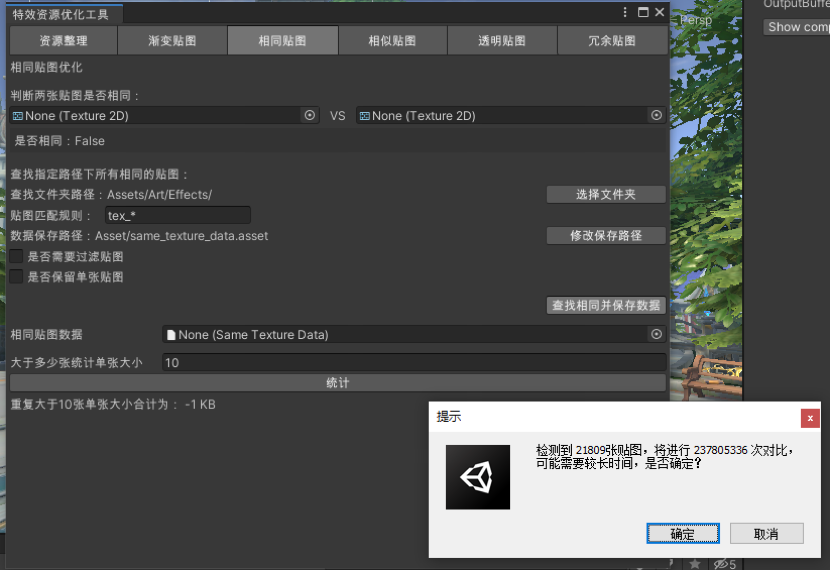This screenshot has width=830, height=570.
Task: Open object picker for first Texture 2D field
Action: click(x=310, y=115)
